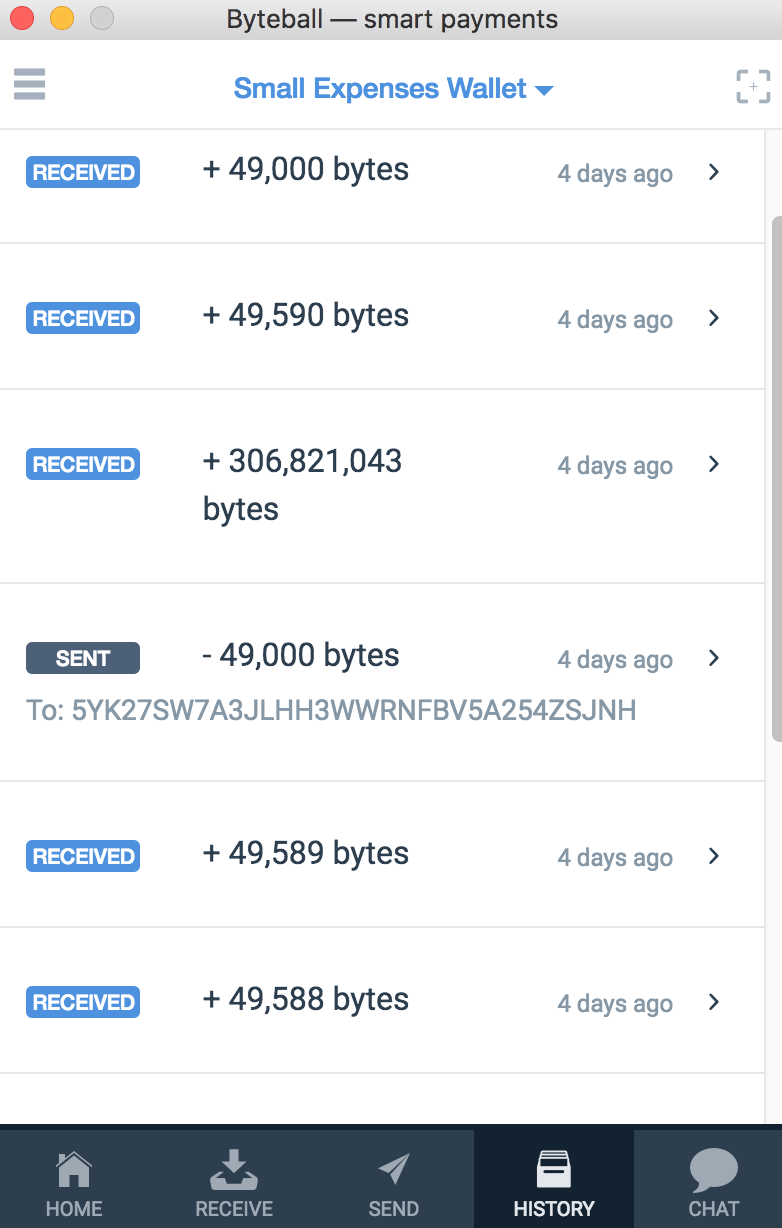Select the "+ 49,588 bytes" amount
The image size is (782, 1228).
click(306, 1000)
